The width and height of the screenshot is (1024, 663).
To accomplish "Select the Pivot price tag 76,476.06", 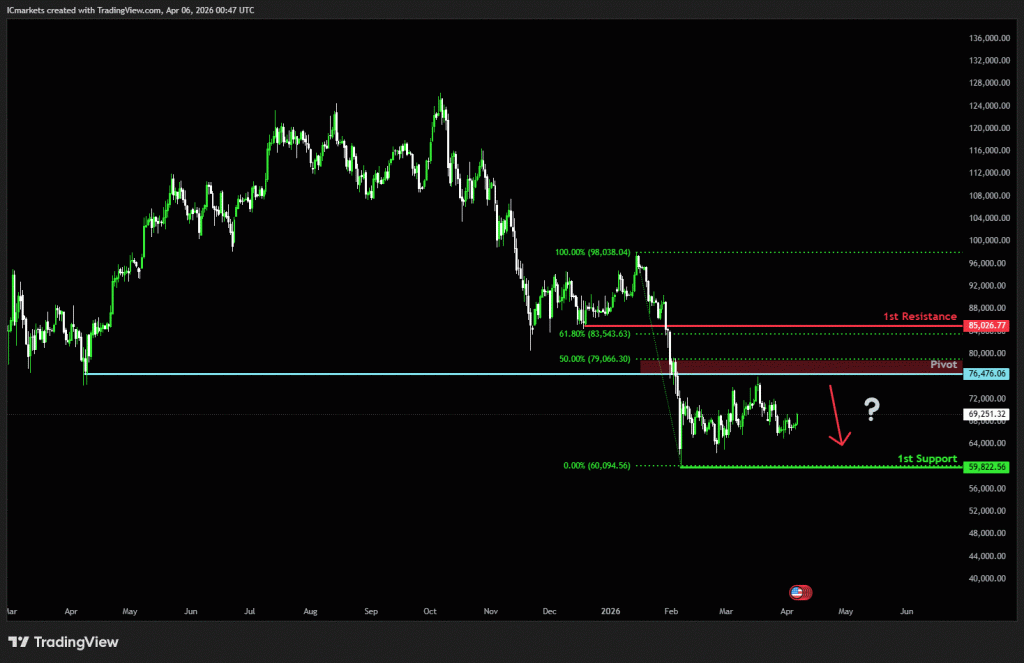I will [x=986, y=373].
